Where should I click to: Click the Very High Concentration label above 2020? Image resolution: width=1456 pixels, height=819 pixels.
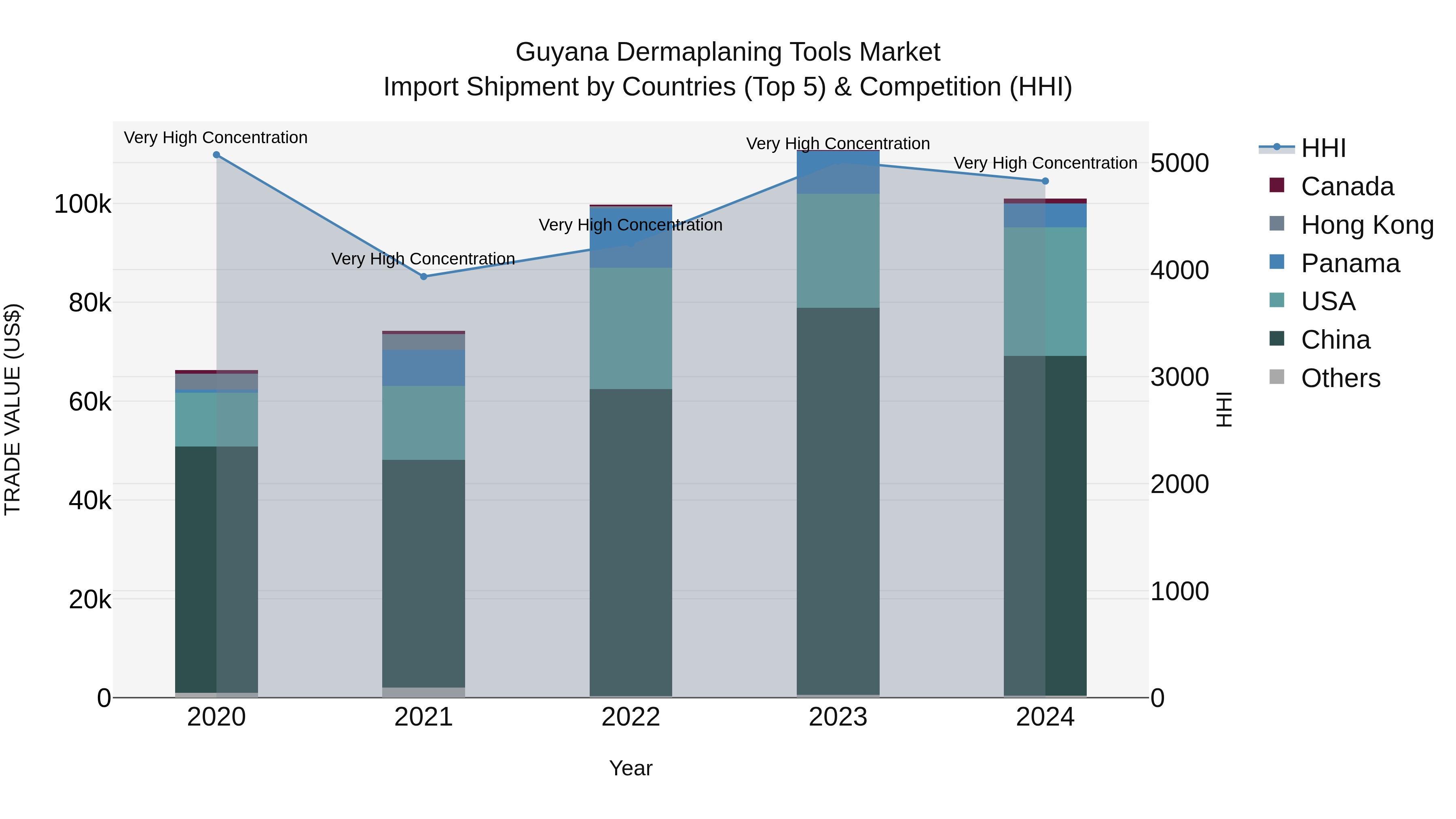[216, 138]
